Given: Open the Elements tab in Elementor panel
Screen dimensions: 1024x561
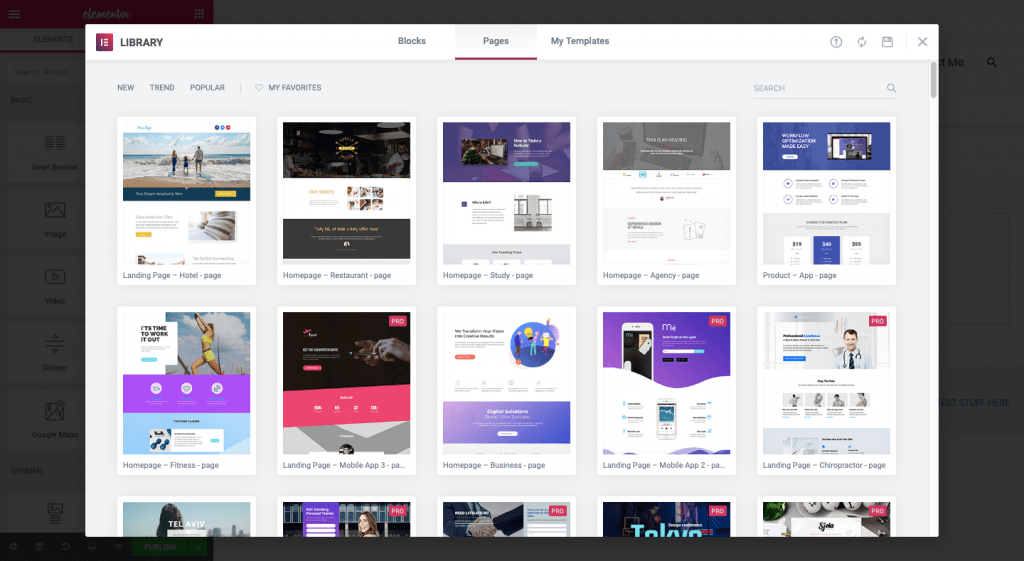Looking at the screenshot, I should pos(53,39).
